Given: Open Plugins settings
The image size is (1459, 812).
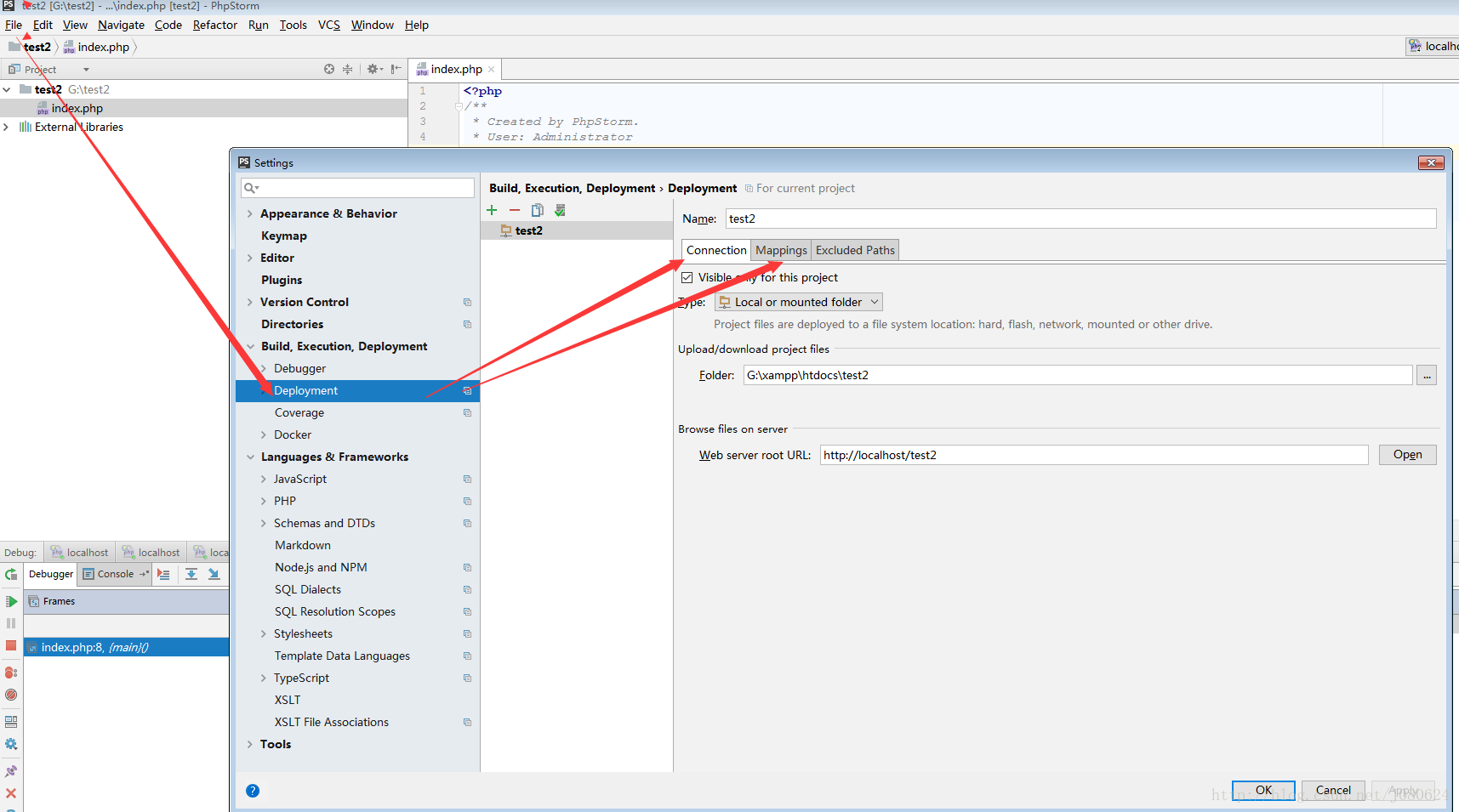Looking at the screenshot, I should click(282, 280).
